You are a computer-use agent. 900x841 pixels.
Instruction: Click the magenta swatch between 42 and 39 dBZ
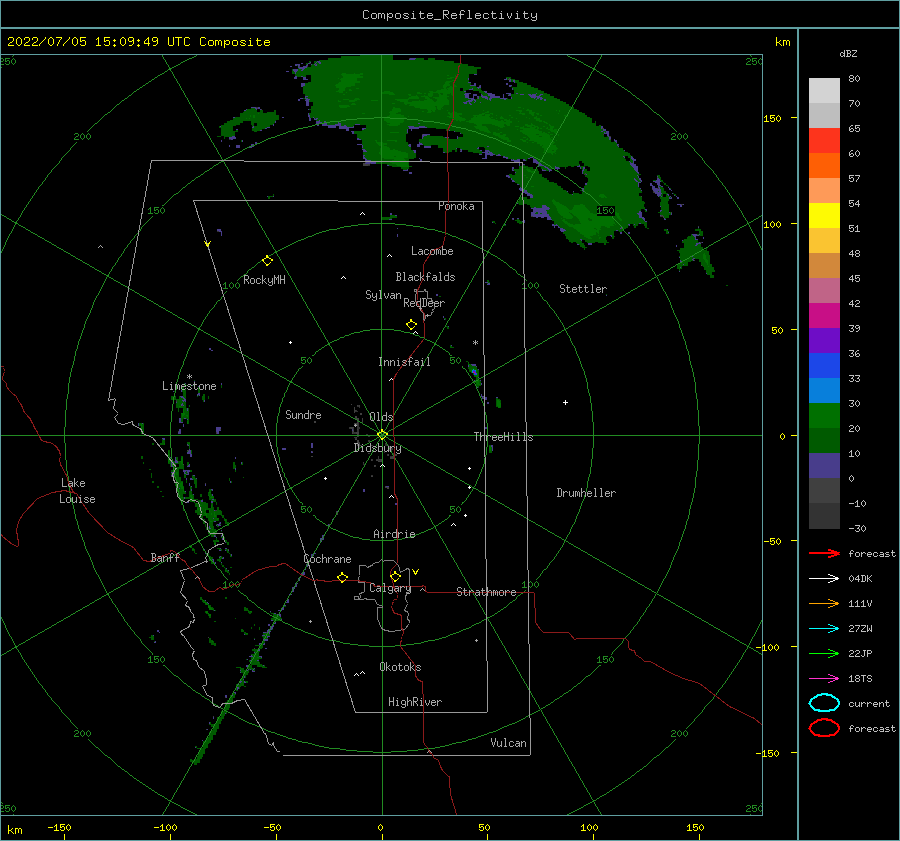point(824,316)
